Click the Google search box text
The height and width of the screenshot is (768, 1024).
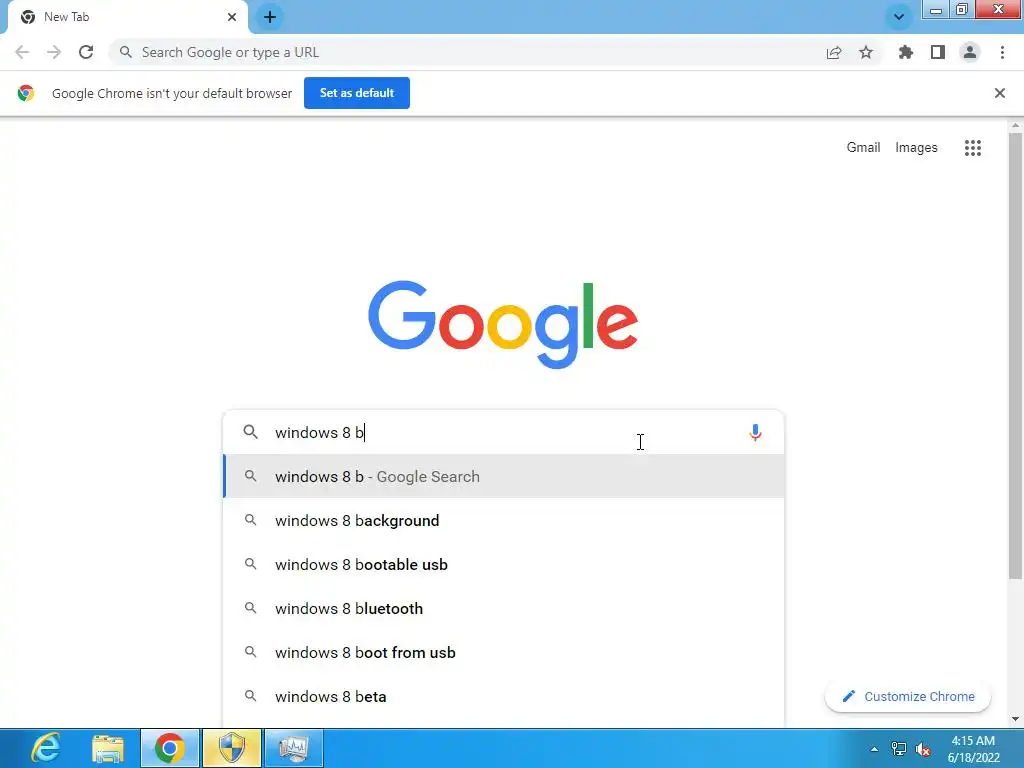pyautogui.click(x=319, y=432)
